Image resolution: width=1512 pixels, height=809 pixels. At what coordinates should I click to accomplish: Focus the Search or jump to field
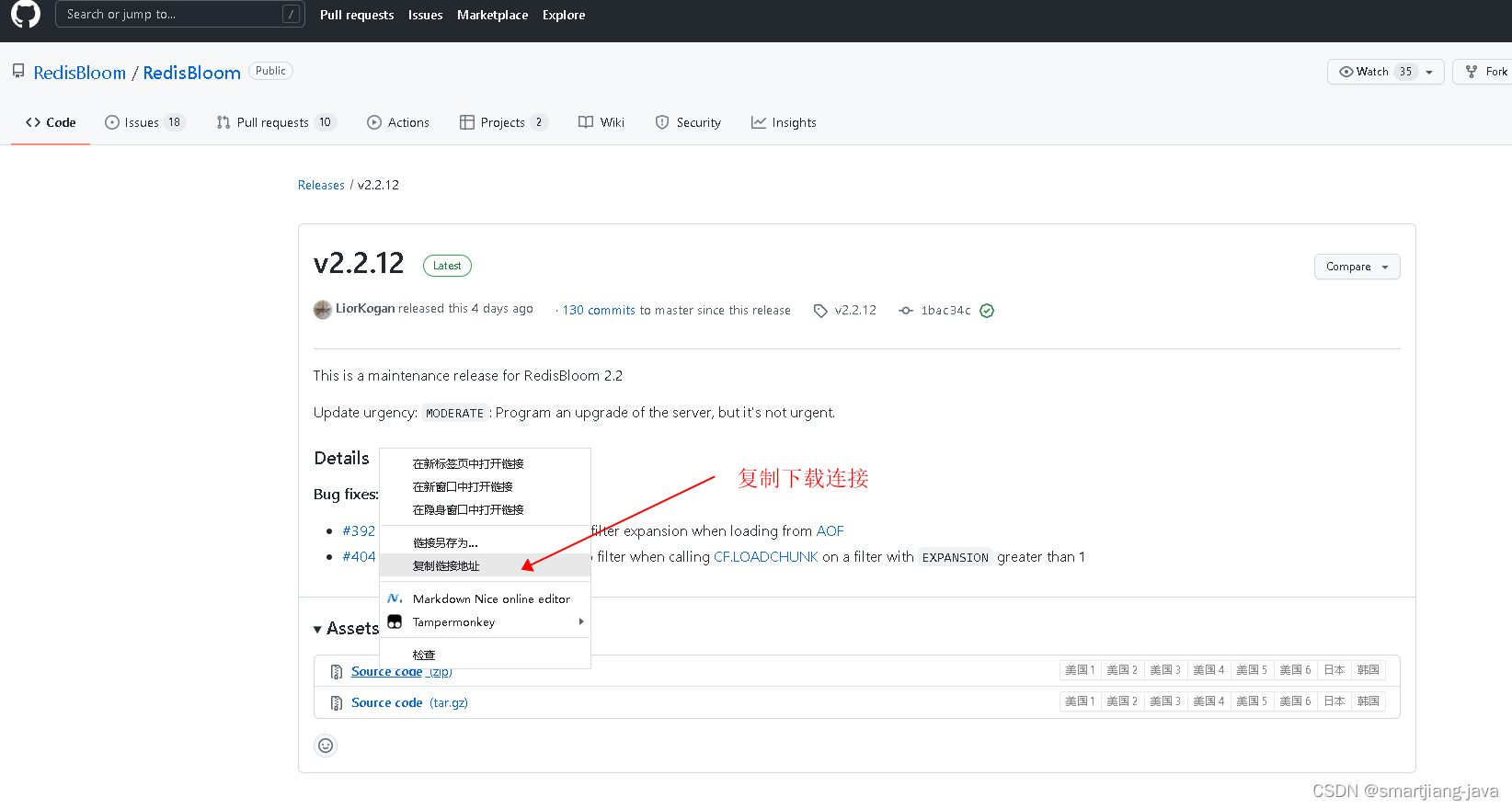[179, 14]
